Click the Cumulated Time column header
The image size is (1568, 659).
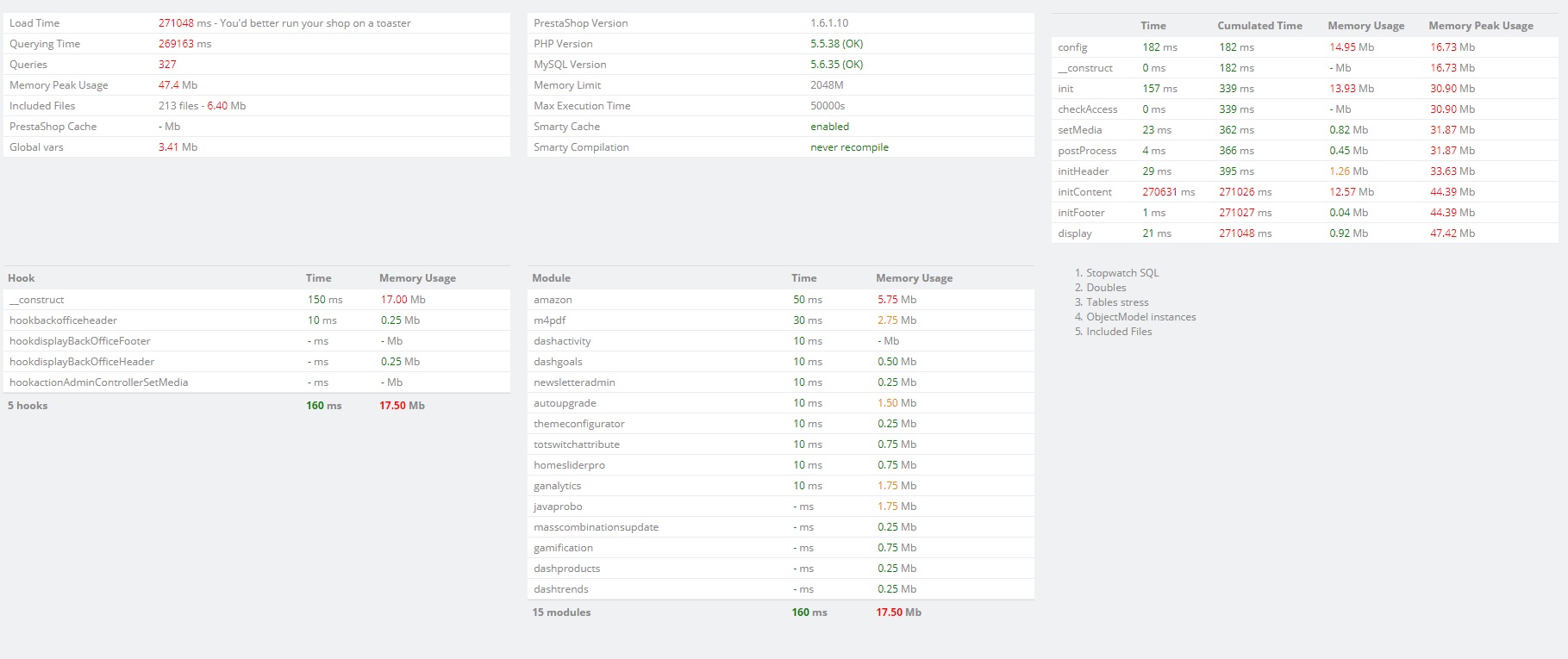pyautogui.click(x=1259, y=26)
